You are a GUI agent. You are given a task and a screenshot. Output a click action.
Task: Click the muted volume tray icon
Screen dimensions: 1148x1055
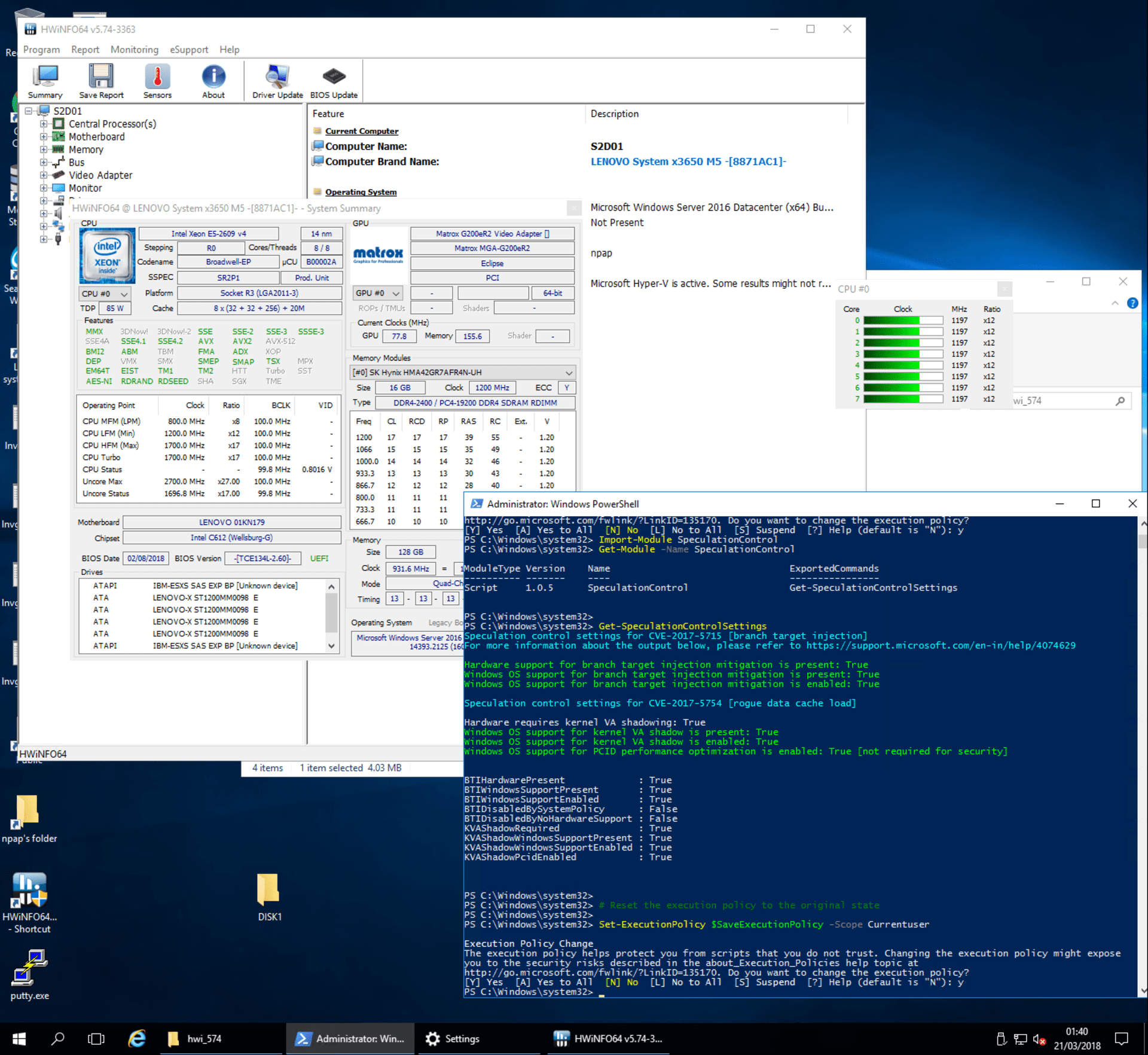tap(1039, 1039)
